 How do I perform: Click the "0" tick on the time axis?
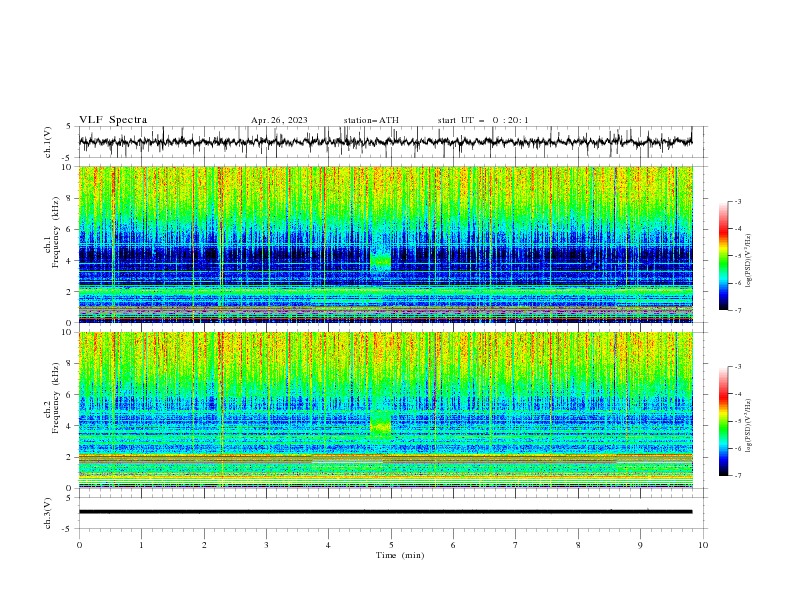pos(79,545)
